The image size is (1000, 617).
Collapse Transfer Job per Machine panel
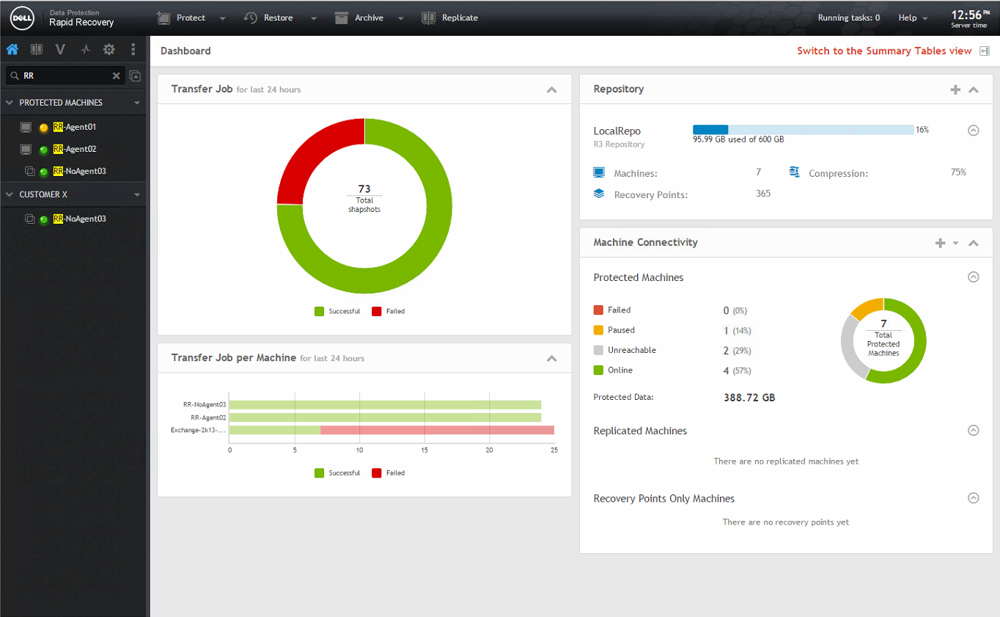[552, 359]
